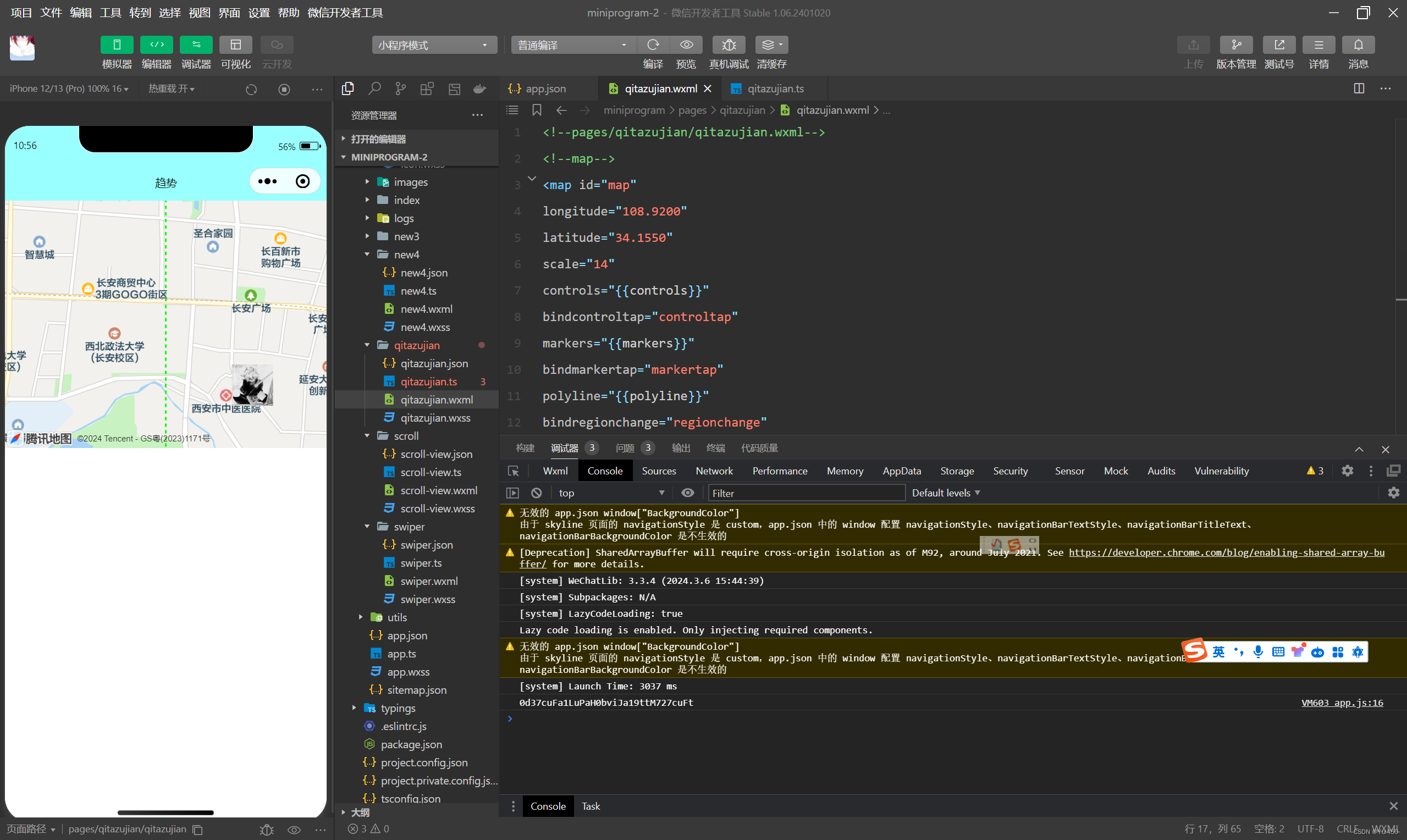Click the compile refresh icon
Viewport: 1407px width, 840px height.
[x=653, y=45]
